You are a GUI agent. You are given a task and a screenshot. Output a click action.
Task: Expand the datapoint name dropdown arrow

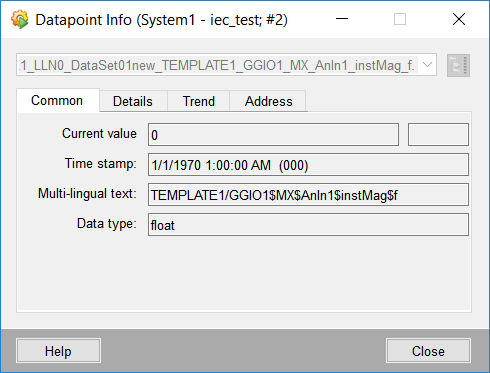(427, 65)
